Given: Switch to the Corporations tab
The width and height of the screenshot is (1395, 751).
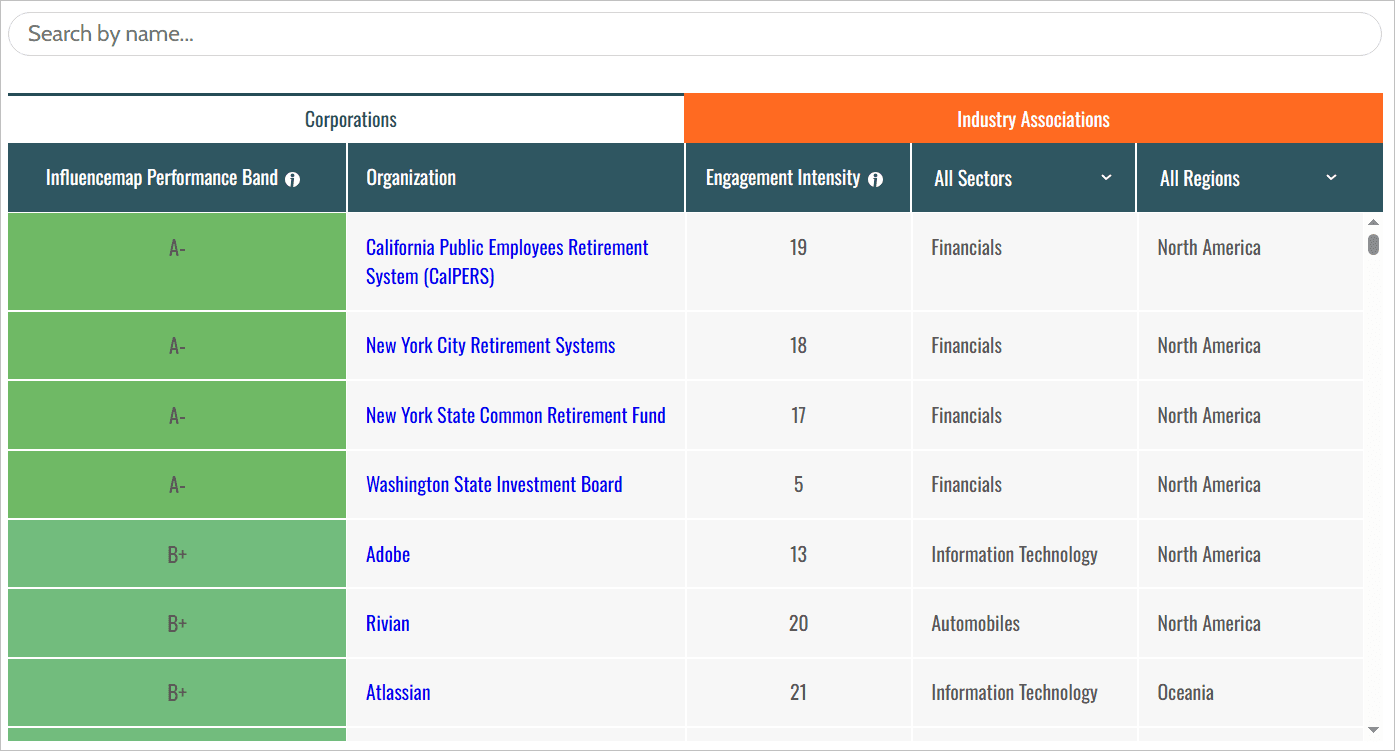Looking at the screenshot, I should [x=350, y=120].
